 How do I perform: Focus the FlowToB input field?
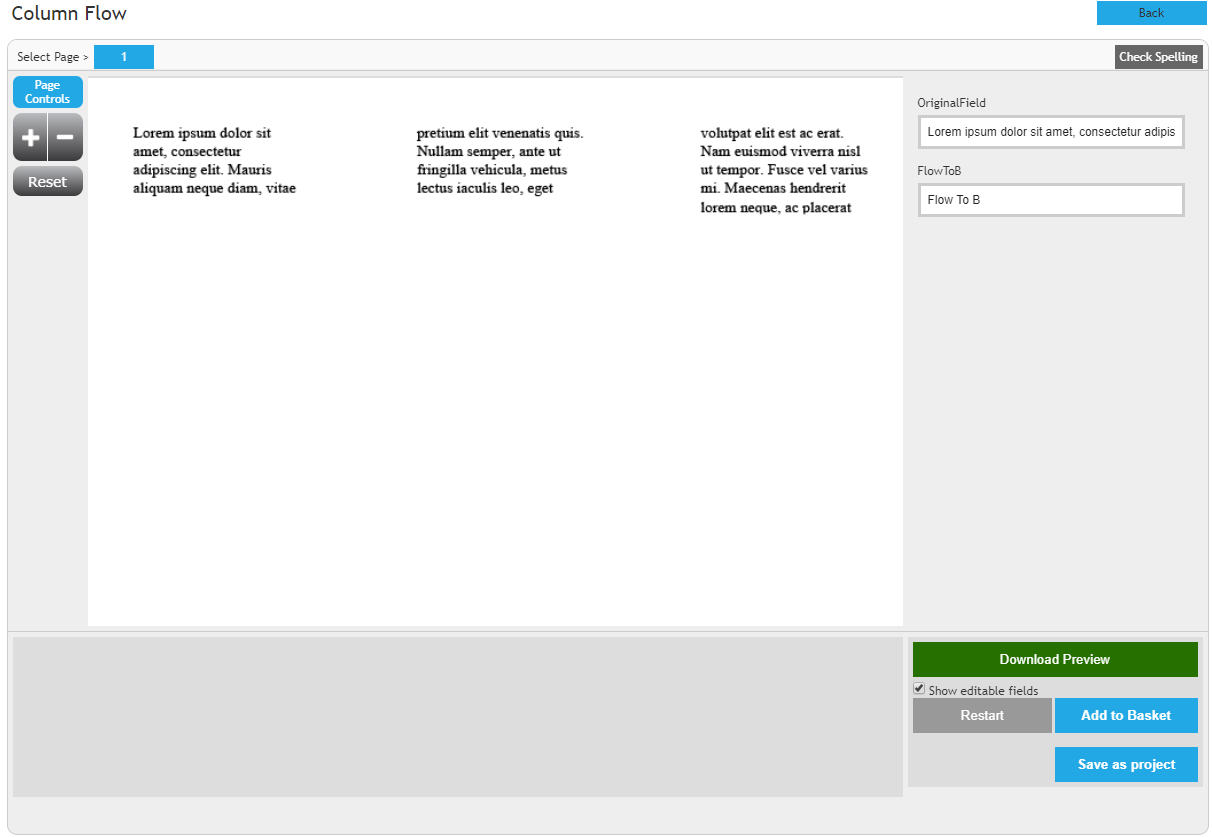point(1051,200)
